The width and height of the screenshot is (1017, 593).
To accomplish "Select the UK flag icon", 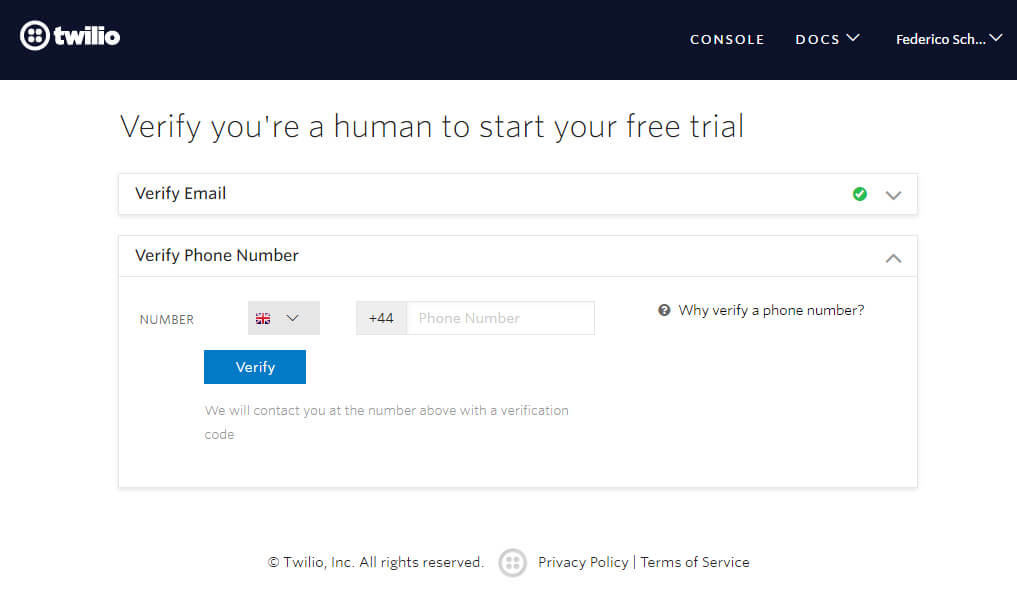I will 263,319.
